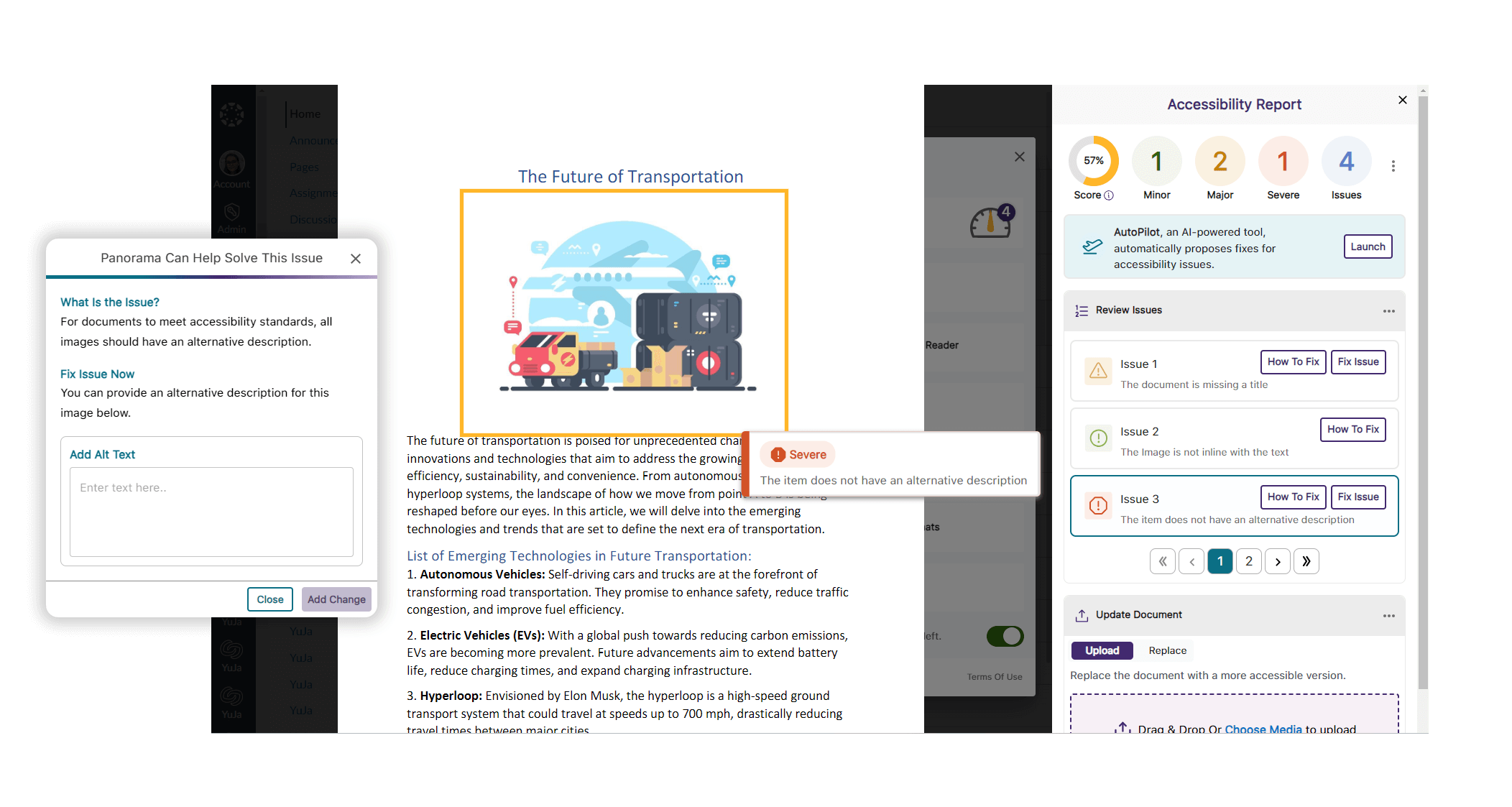Expand to page 2 in issue pagination
The image size is (1512, 807).
click(1249, 562)
